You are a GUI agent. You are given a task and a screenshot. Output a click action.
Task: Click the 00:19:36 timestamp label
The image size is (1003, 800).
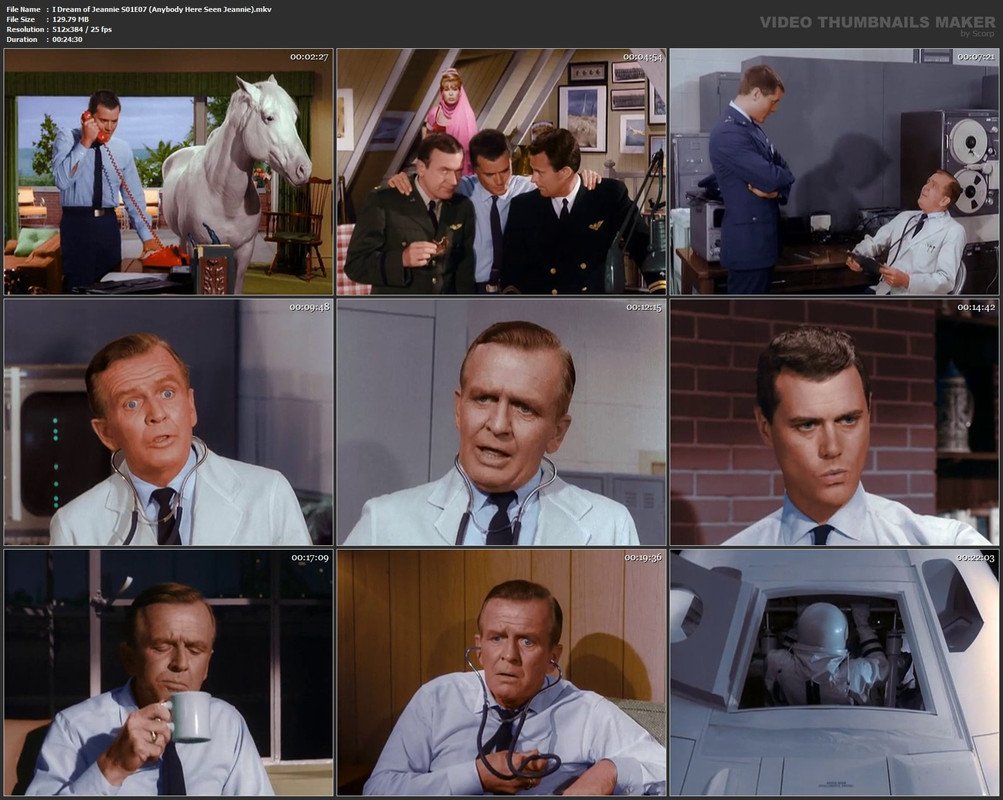[643, 558]
